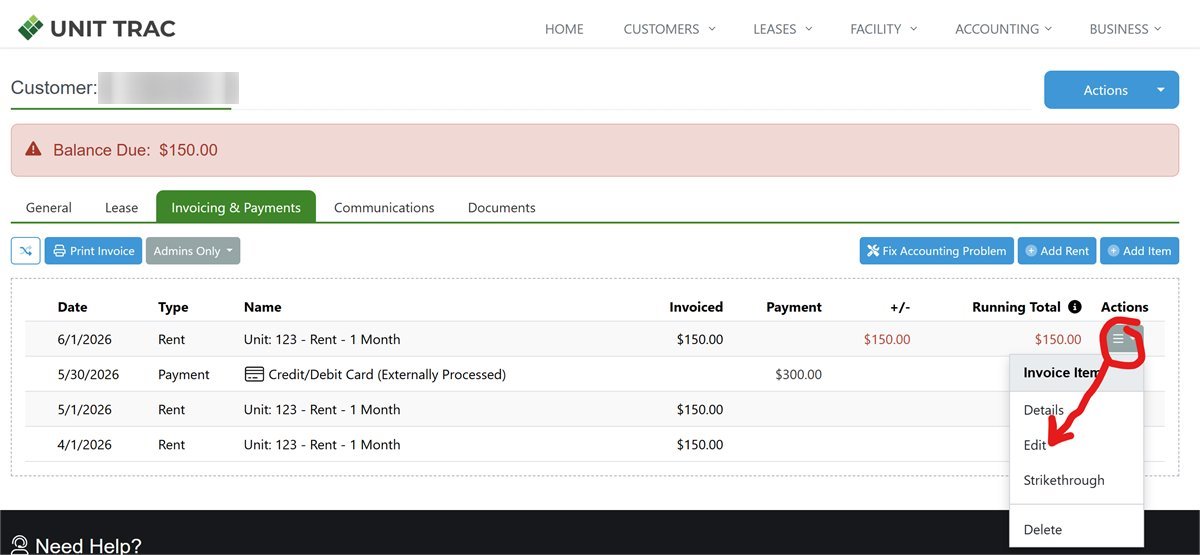Screen dimensions: 1200x555
Task: Click the blurred customer name field
Action: tap(169, 88)
